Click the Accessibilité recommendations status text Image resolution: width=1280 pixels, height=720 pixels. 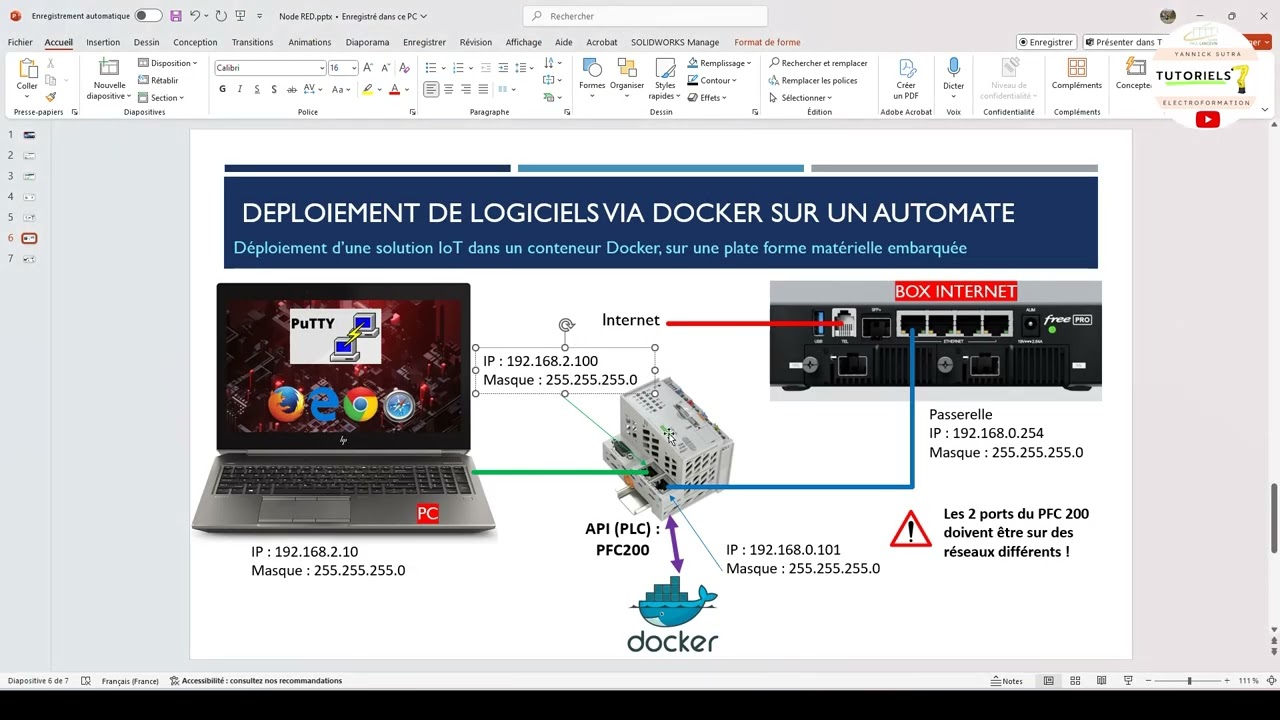pyautogui.click(x=256, y=681)
